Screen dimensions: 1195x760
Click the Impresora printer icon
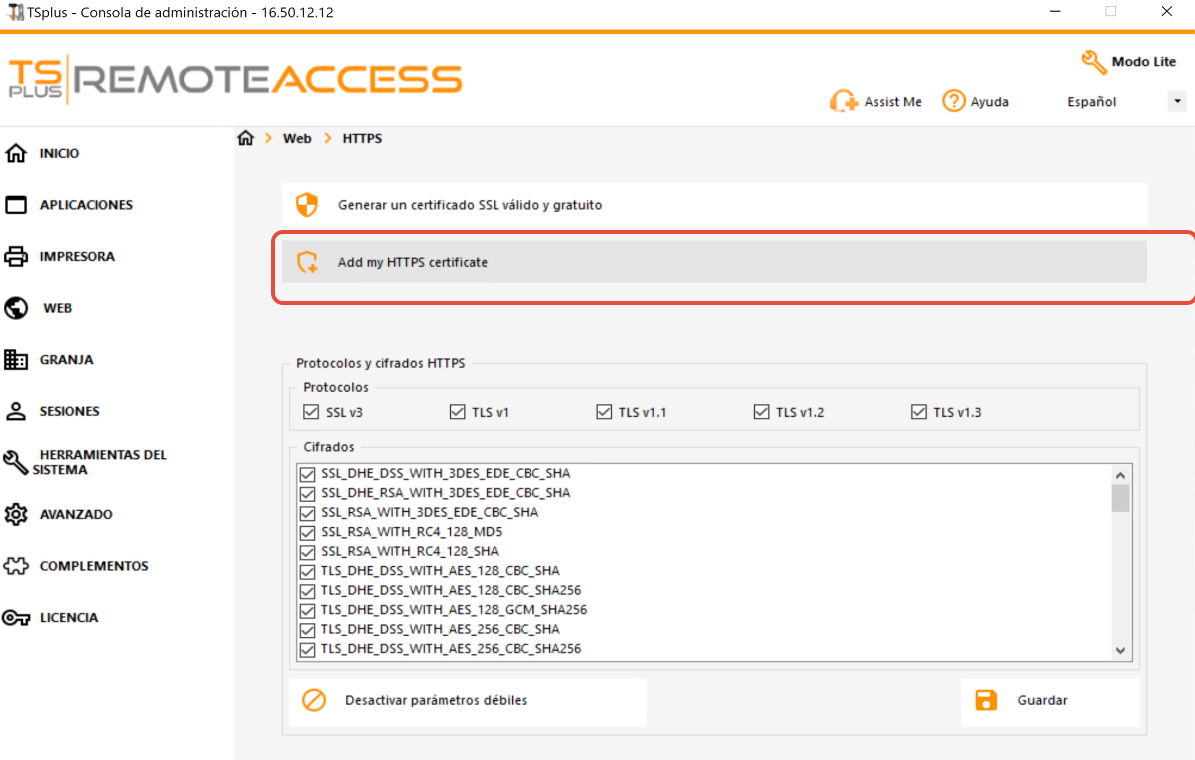[16, 256]
